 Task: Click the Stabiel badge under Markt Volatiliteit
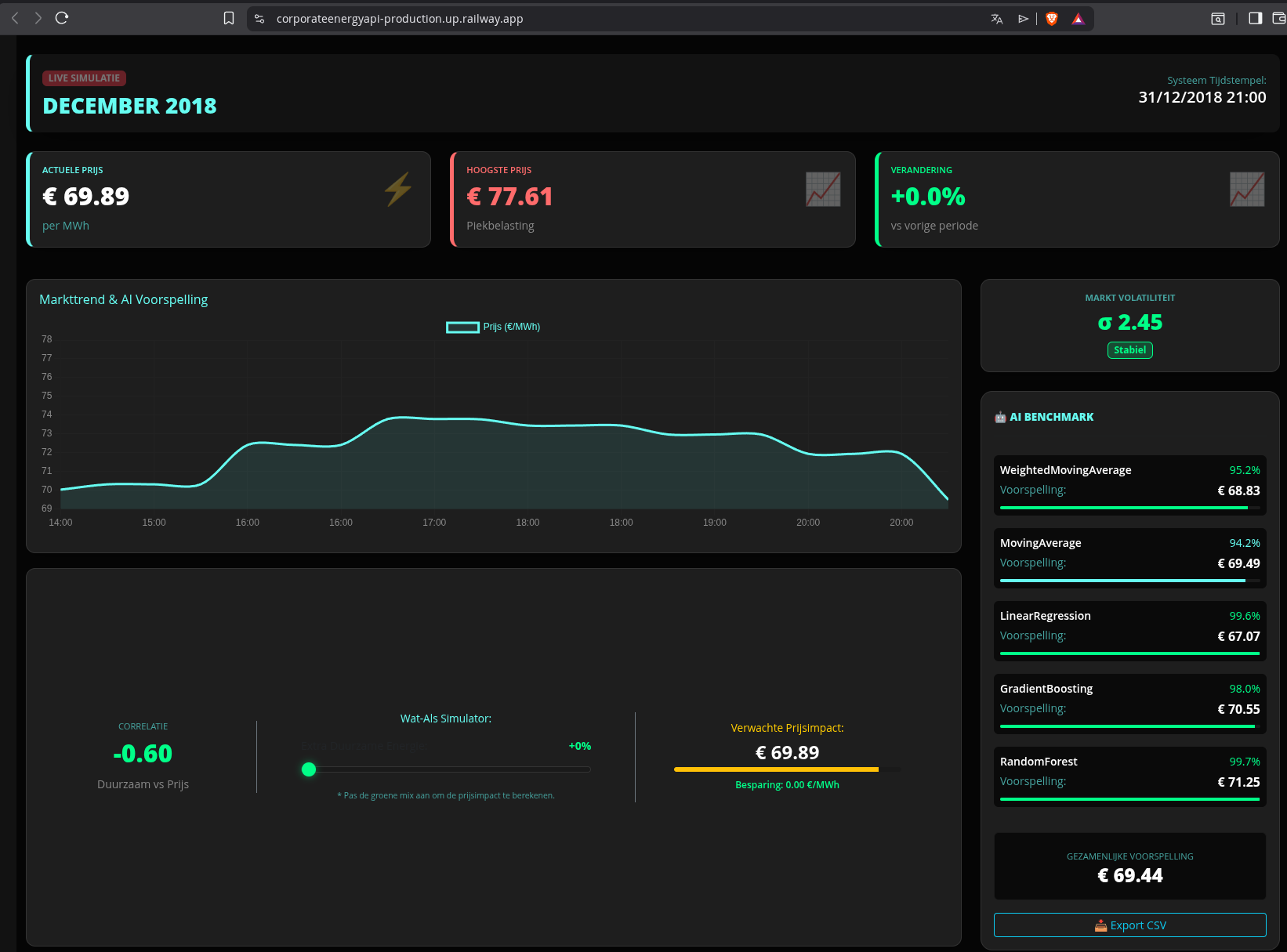pos(1129,350)
